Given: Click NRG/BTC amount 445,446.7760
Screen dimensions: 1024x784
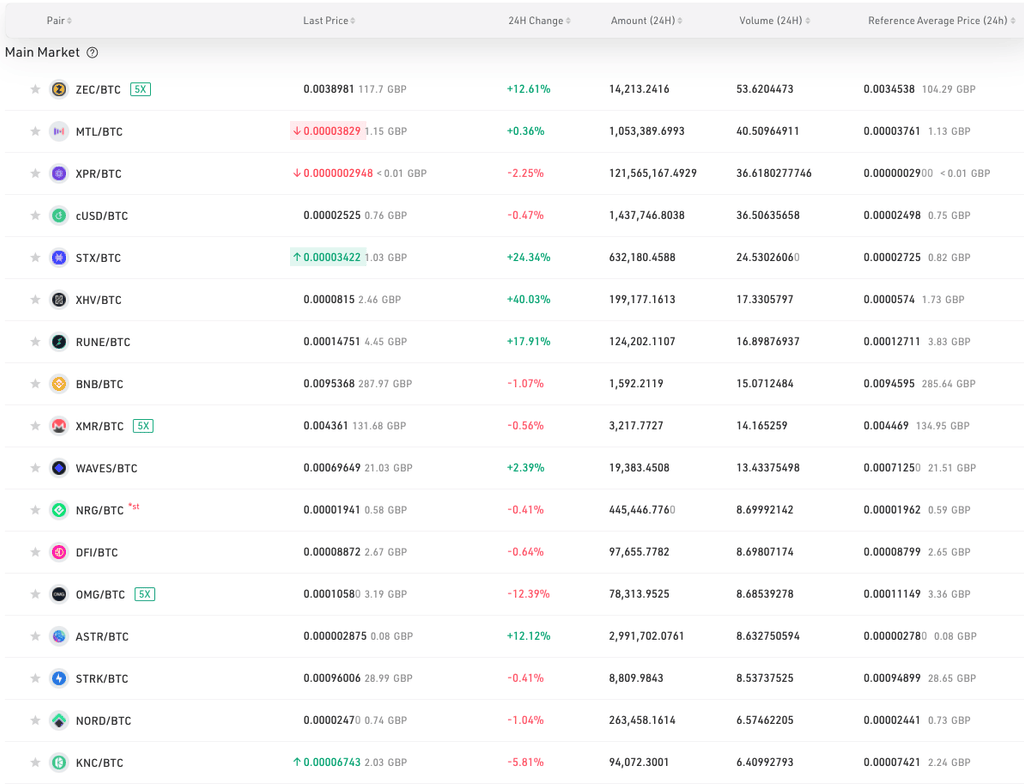Looking at the screenshot, I should (x=642, y=510).
